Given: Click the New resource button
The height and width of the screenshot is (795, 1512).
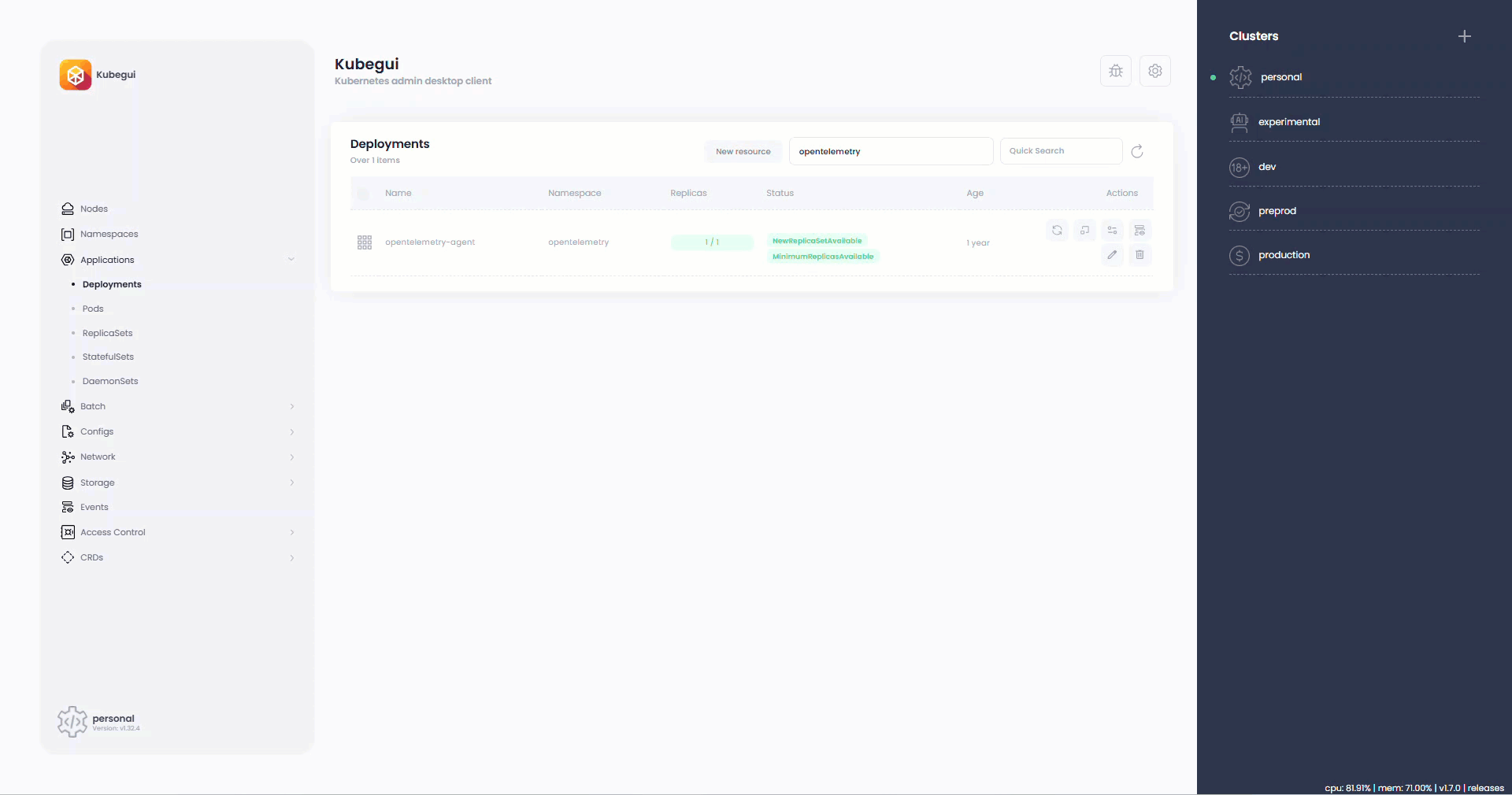Looking at the screenshot, I should [x=743, y=152].
